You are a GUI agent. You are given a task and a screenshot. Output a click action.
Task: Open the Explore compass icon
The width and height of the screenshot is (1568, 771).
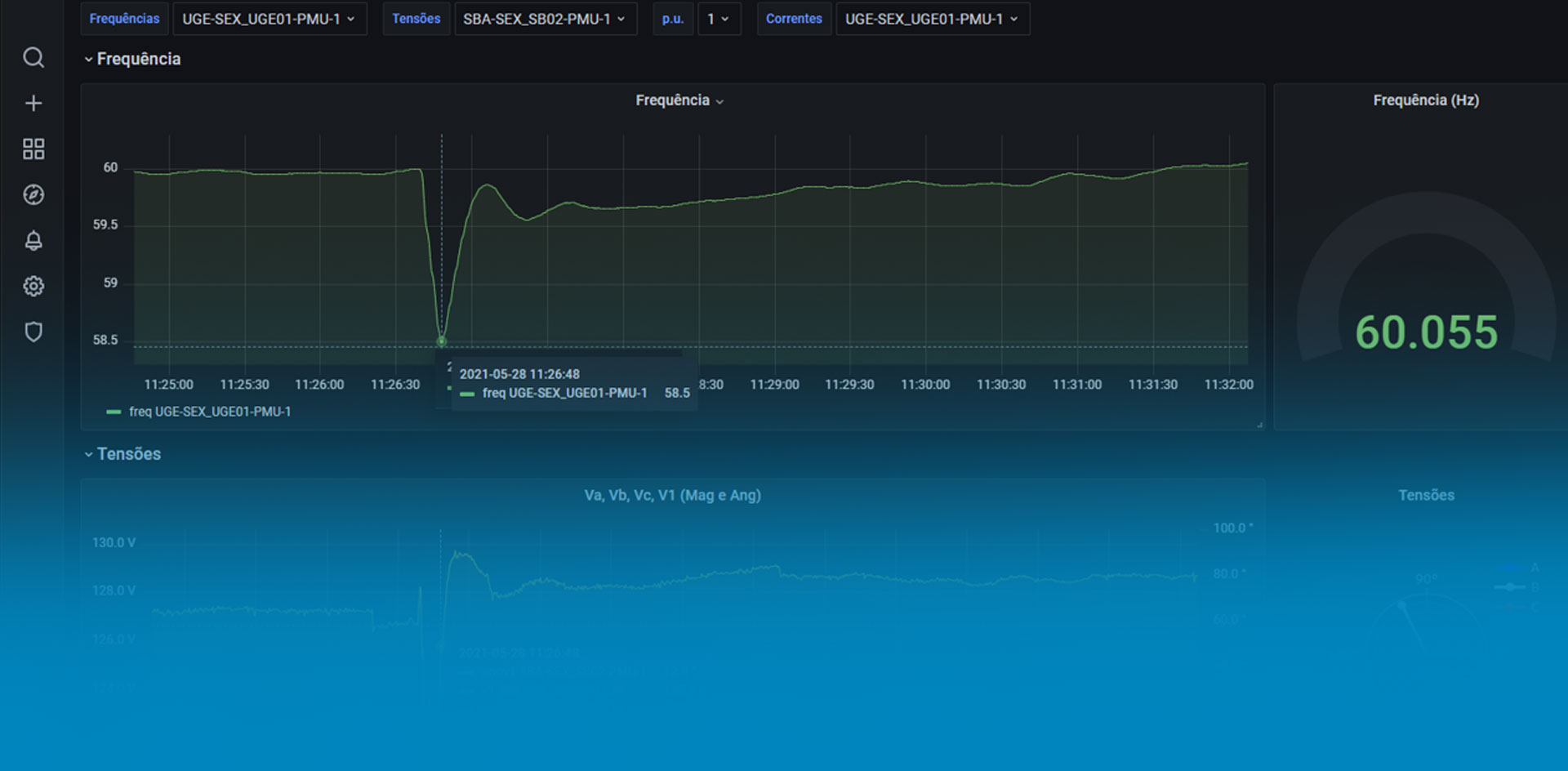33,195
